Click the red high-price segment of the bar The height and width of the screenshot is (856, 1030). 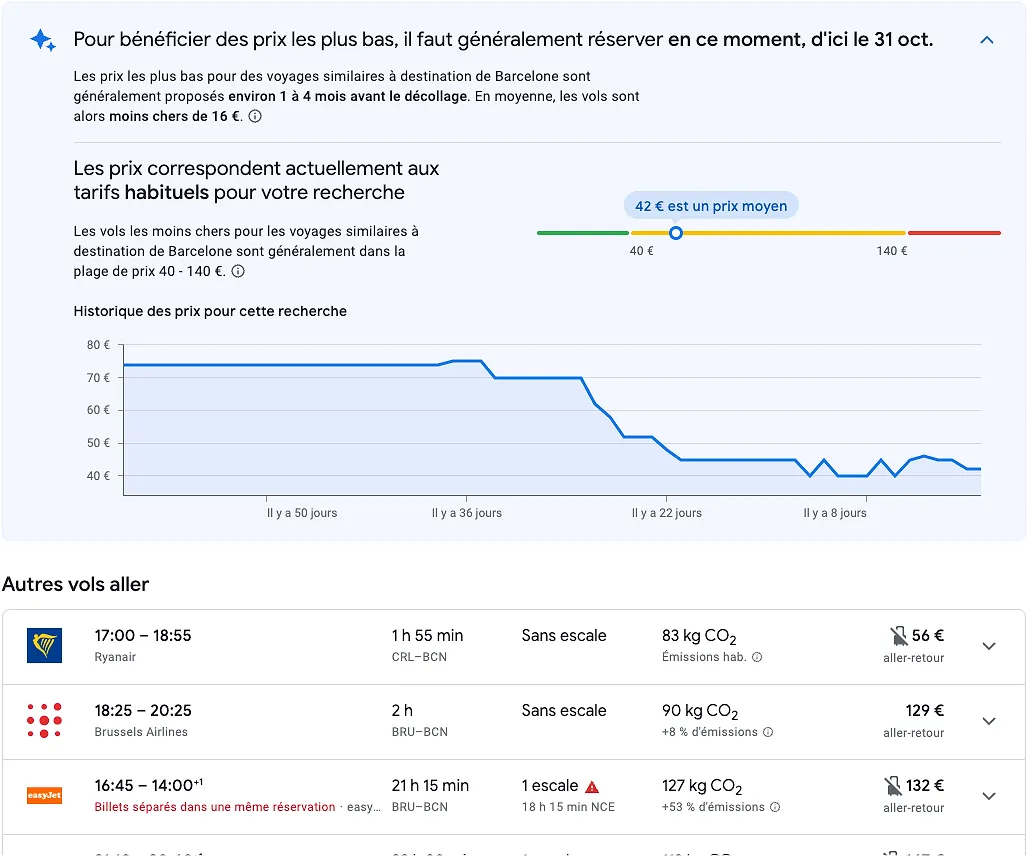pyautogui.click(x=954, y=233)
